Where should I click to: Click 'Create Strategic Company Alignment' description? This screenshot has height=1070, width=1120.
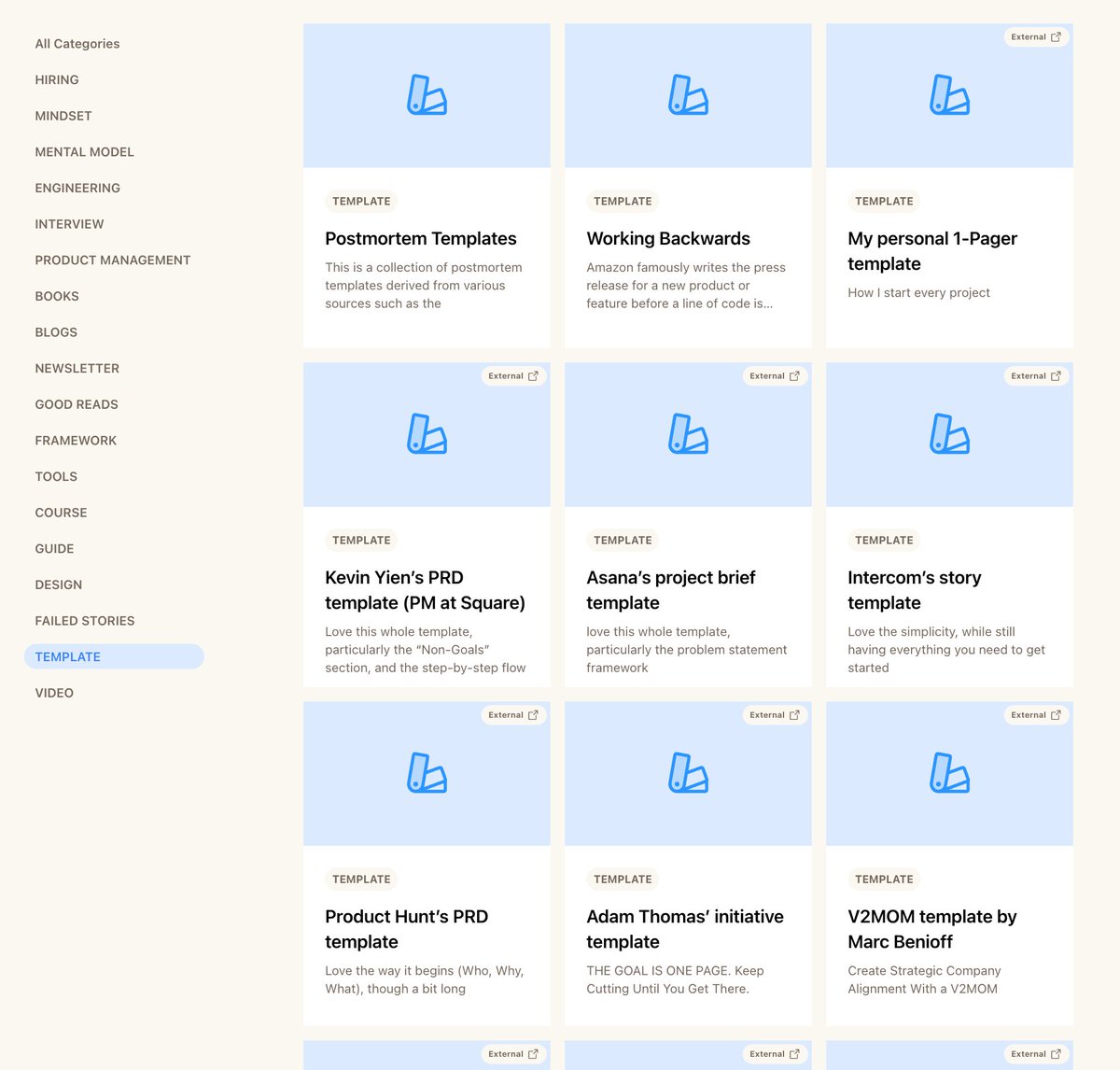point(924,980)
